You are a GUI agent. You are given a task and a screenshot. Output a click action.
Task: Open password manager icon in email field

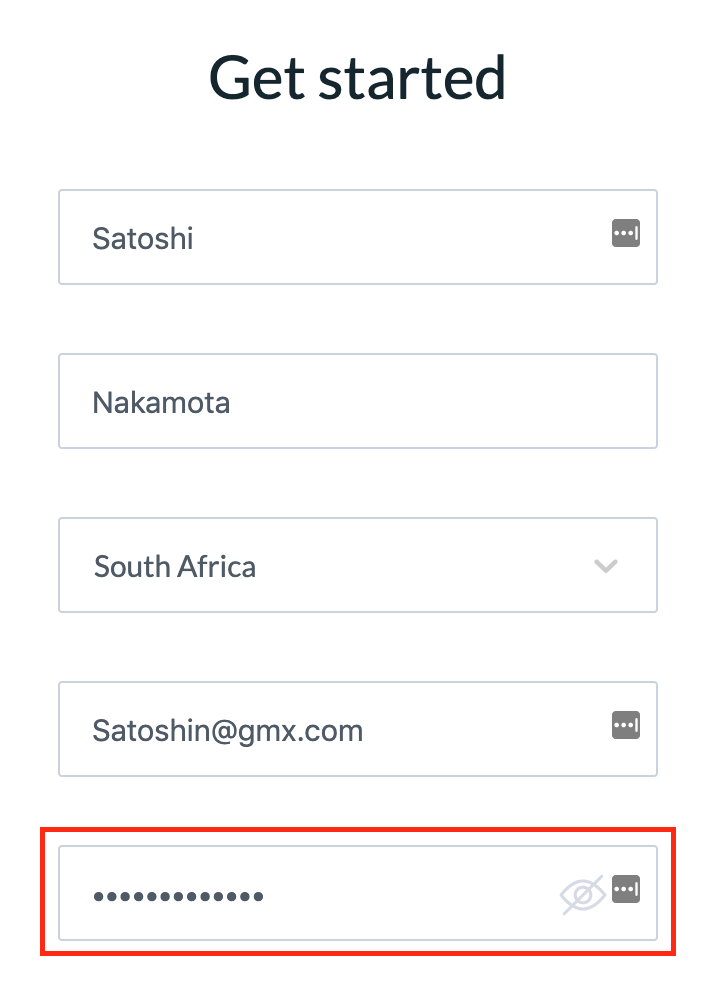[626, 725]
